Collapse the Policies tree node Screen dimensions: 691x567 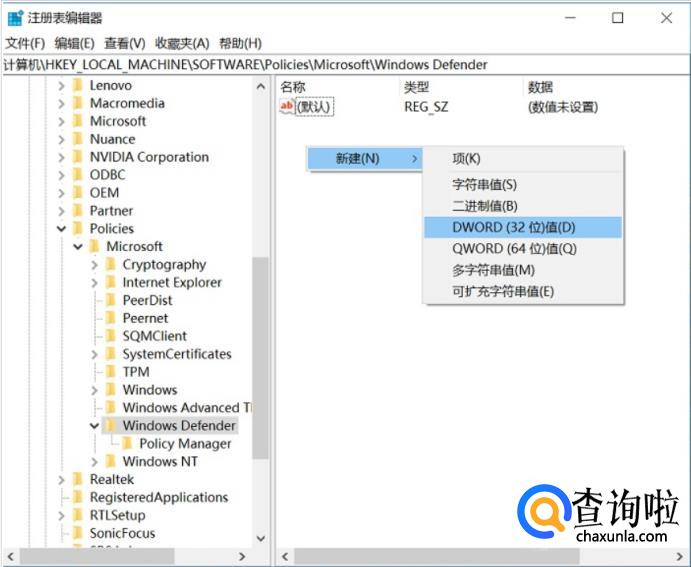click(61, 229)
